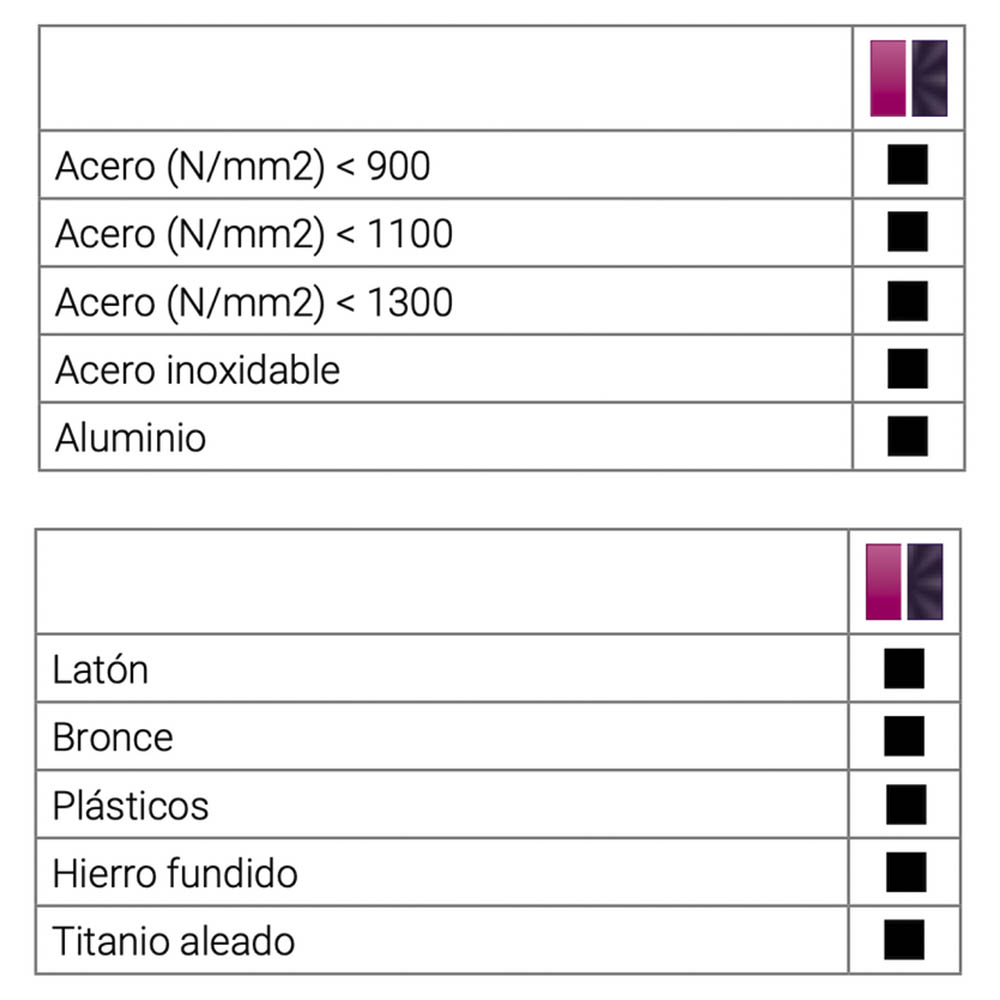
Task: Click the "Aluminio" row label
Action: [131, 438]
